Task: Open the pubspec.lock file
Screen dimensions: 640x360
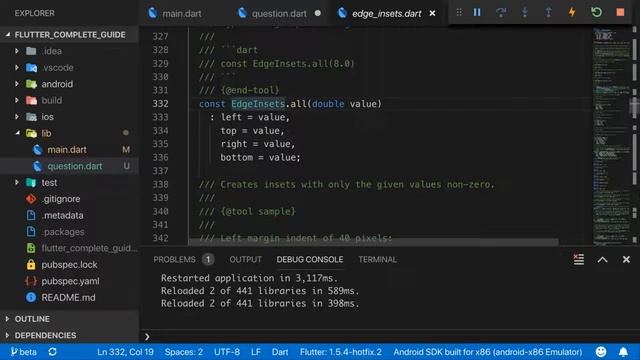Action: coord(69,264)
